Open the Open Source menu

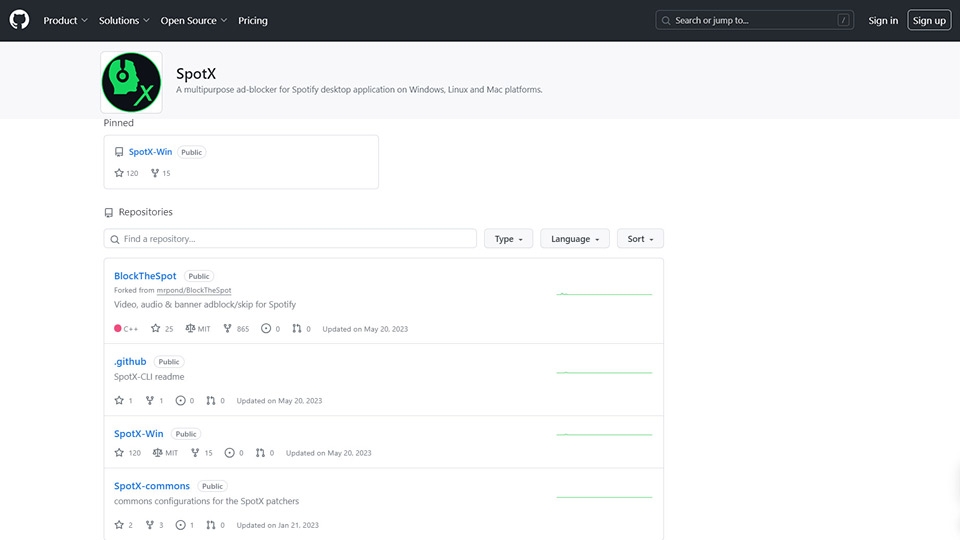point(194,20)
